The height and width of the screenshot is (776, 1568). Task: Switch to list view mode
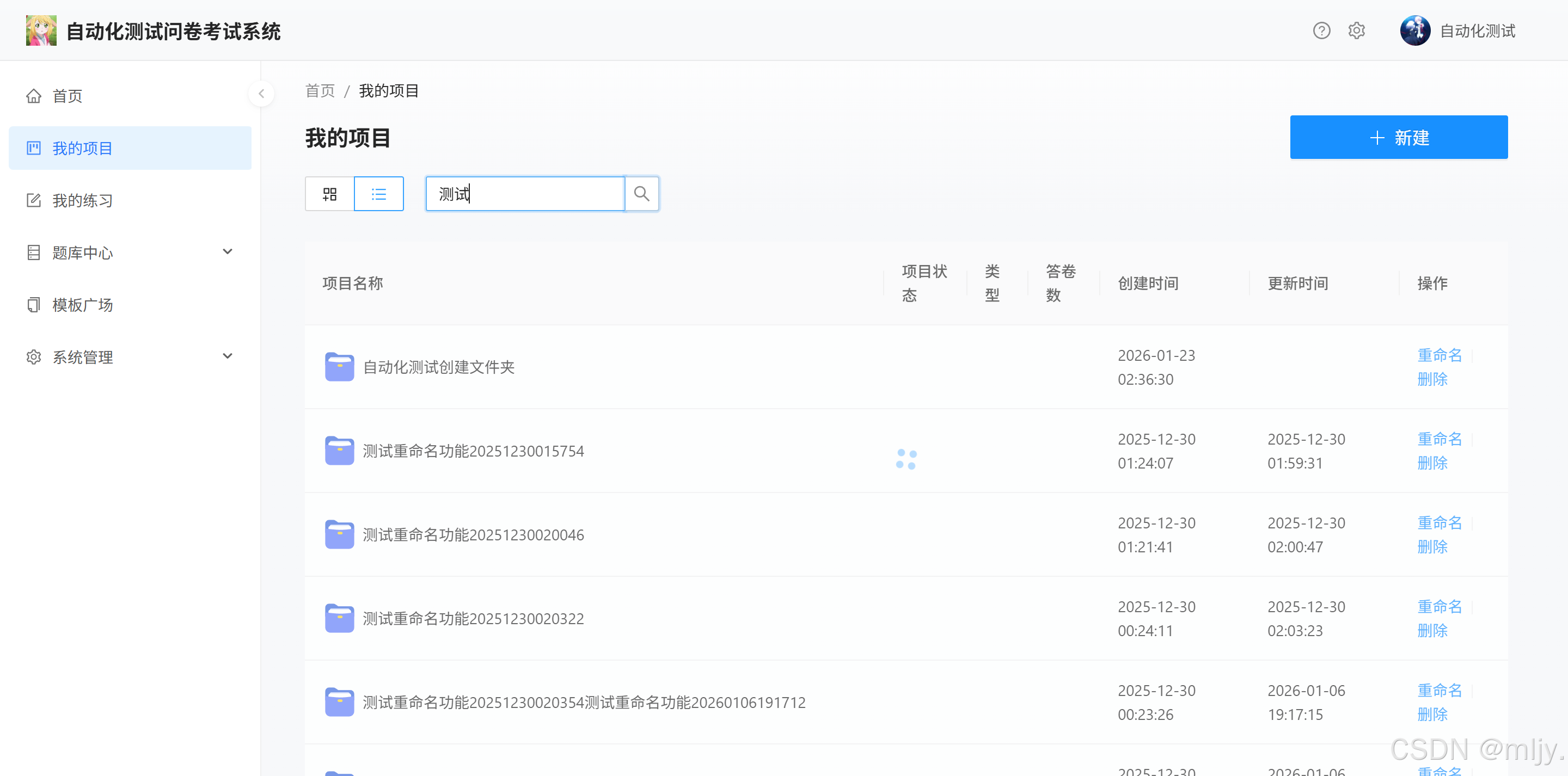pos(378,194)
